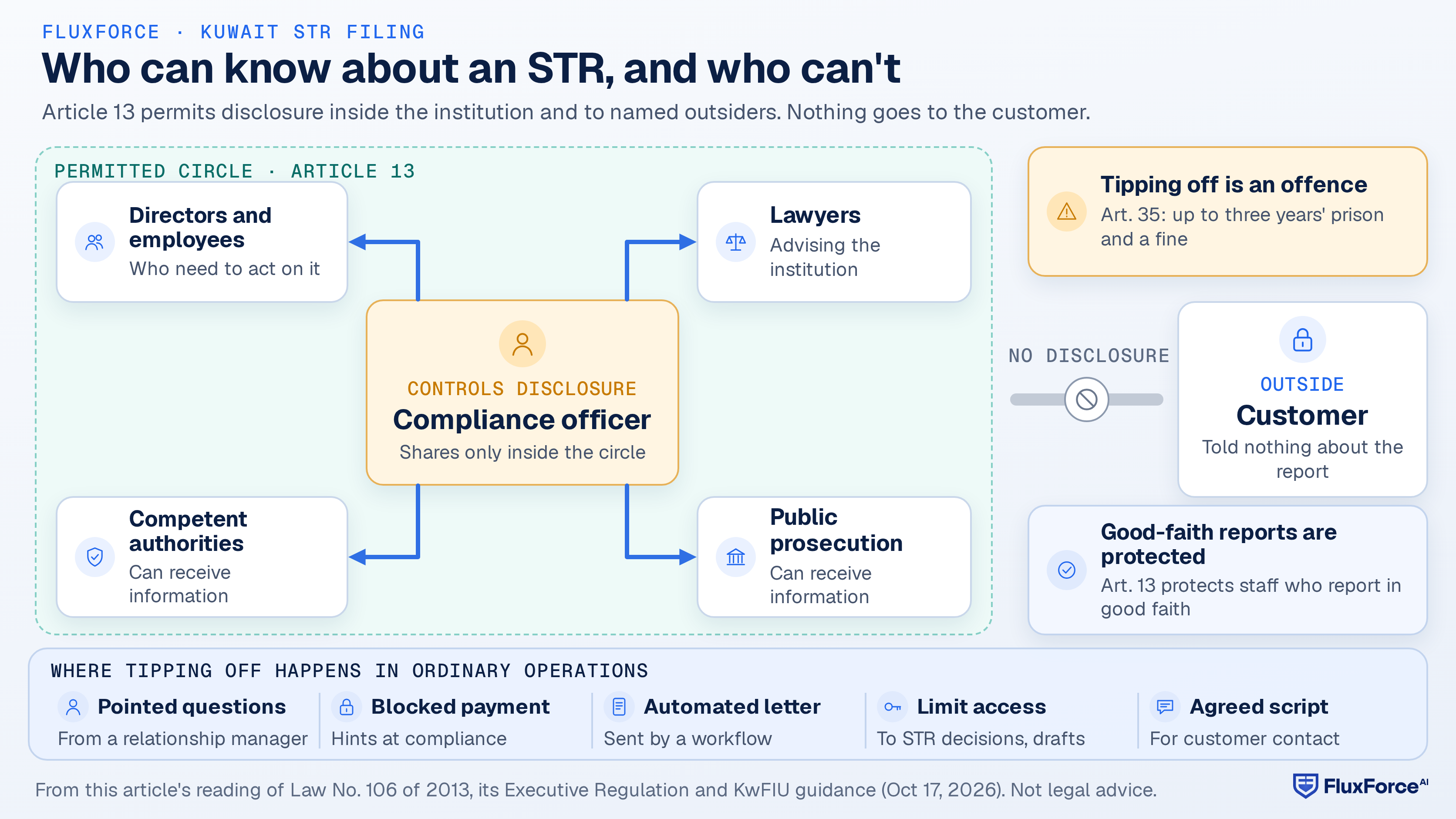Click the scales icon next to Lawyers
The width and height of the screenshot is (1456, 819).
click(735, 242)
